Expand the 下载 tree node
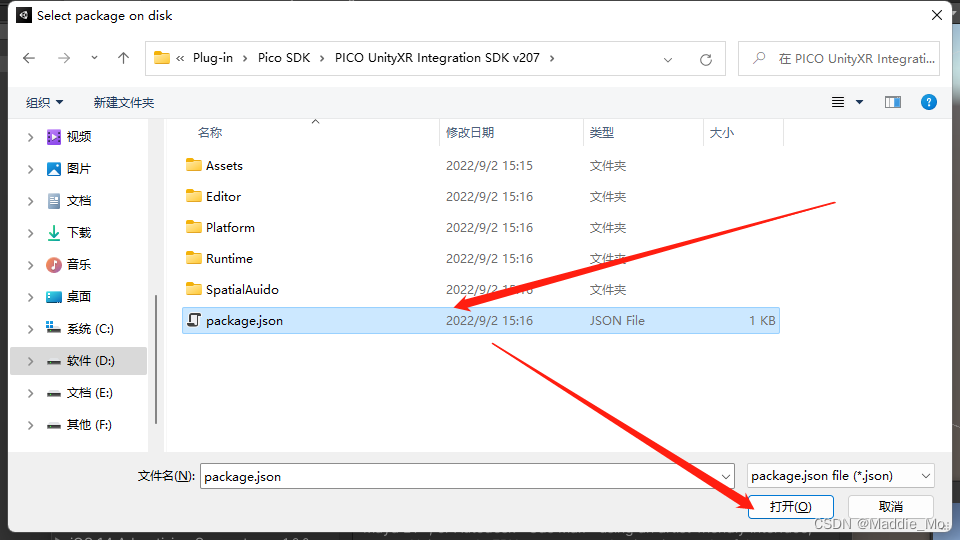 30,233
